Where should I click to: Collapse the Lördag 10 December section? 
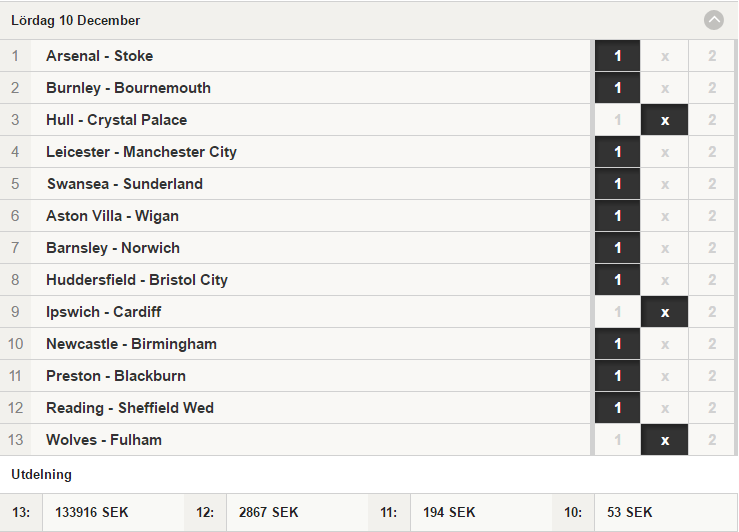click(713, 20)
